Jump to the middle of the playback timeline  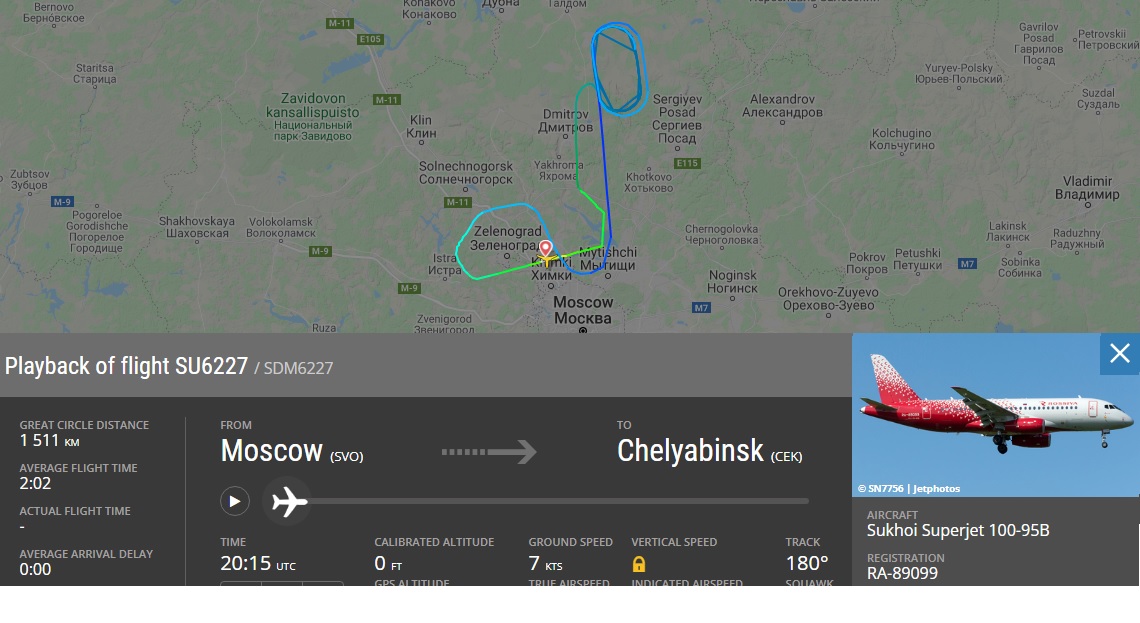(558, 501)
